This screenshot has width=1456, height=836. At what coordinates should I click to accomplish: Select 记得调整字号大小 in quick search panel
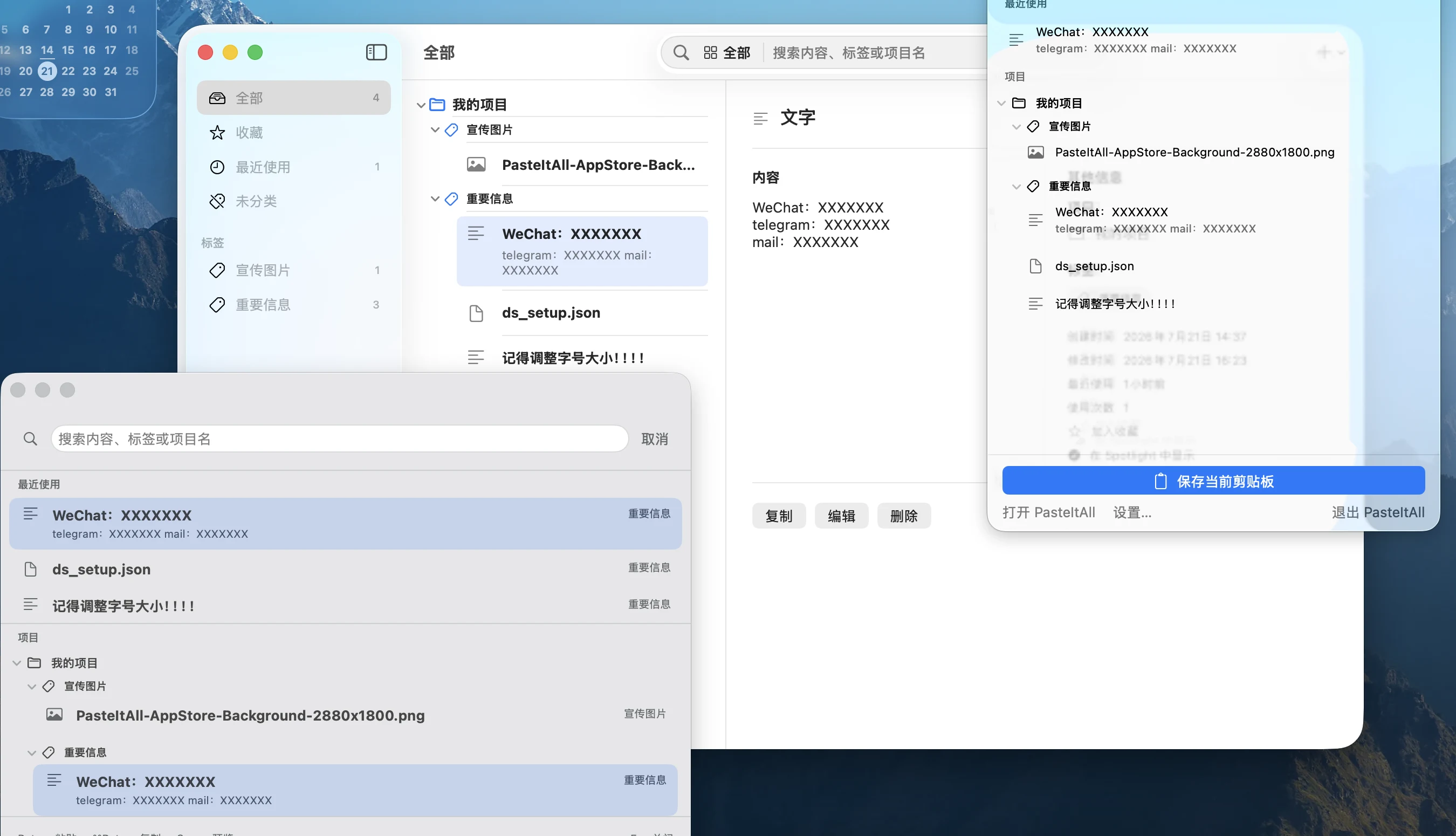pyautogui.click(x=346, y=605)
